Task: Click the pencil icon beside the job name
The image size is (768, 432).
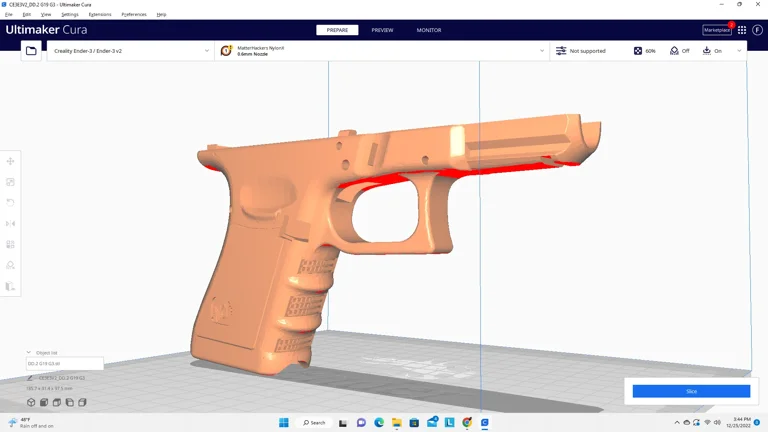Action: click(x=31, y=378)
